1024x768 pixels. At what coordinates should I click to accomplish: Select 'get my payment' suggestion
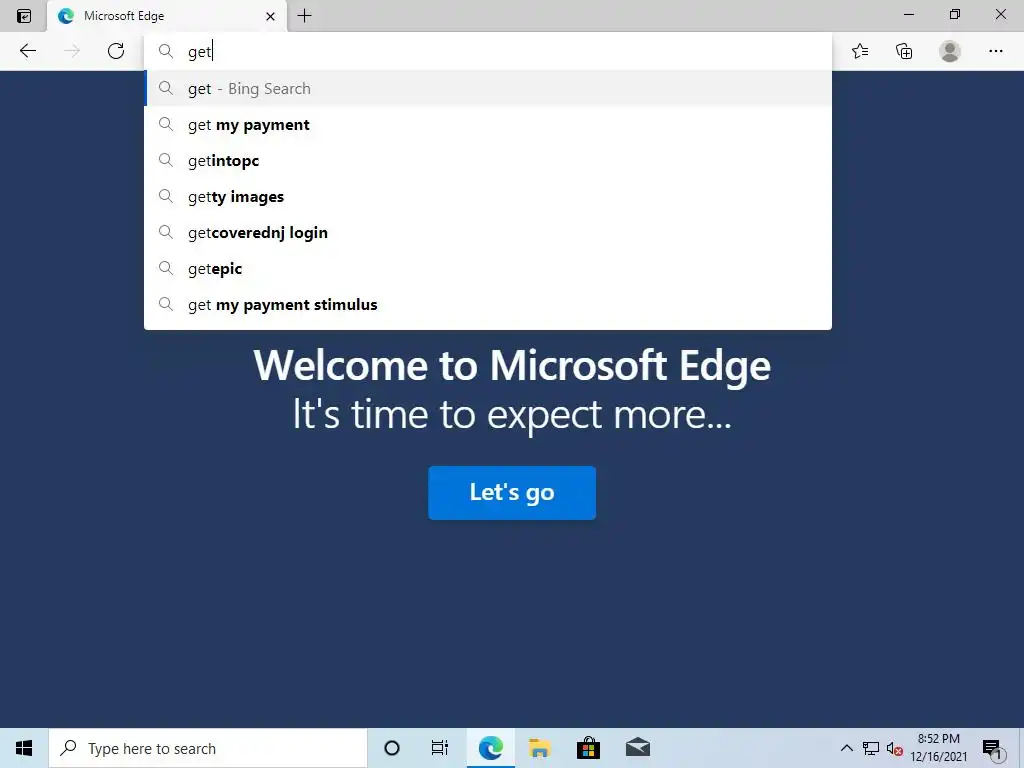tap(488, 125)
